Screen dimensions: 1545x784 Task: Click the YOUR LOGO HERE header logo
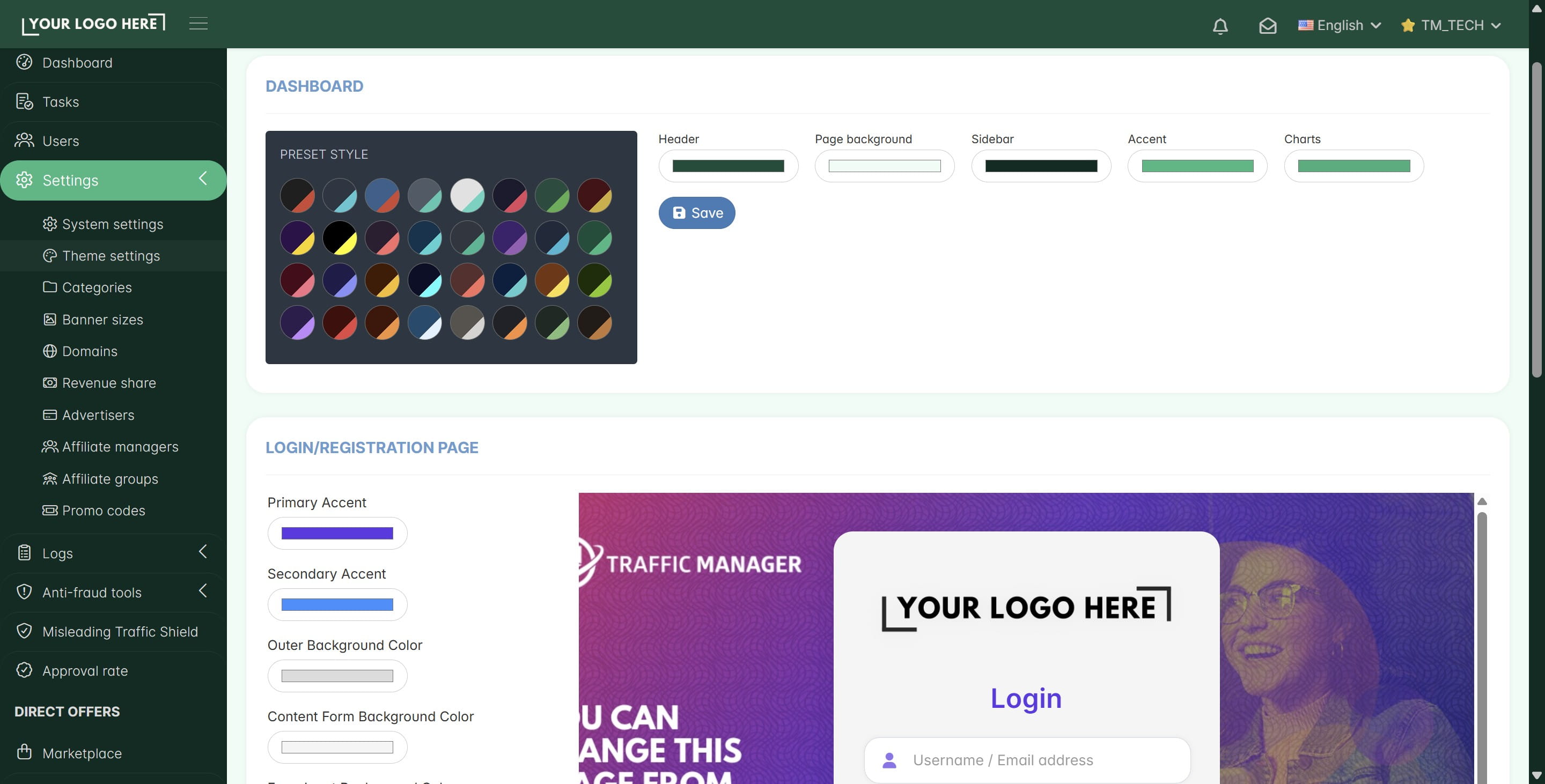(93, 24)
